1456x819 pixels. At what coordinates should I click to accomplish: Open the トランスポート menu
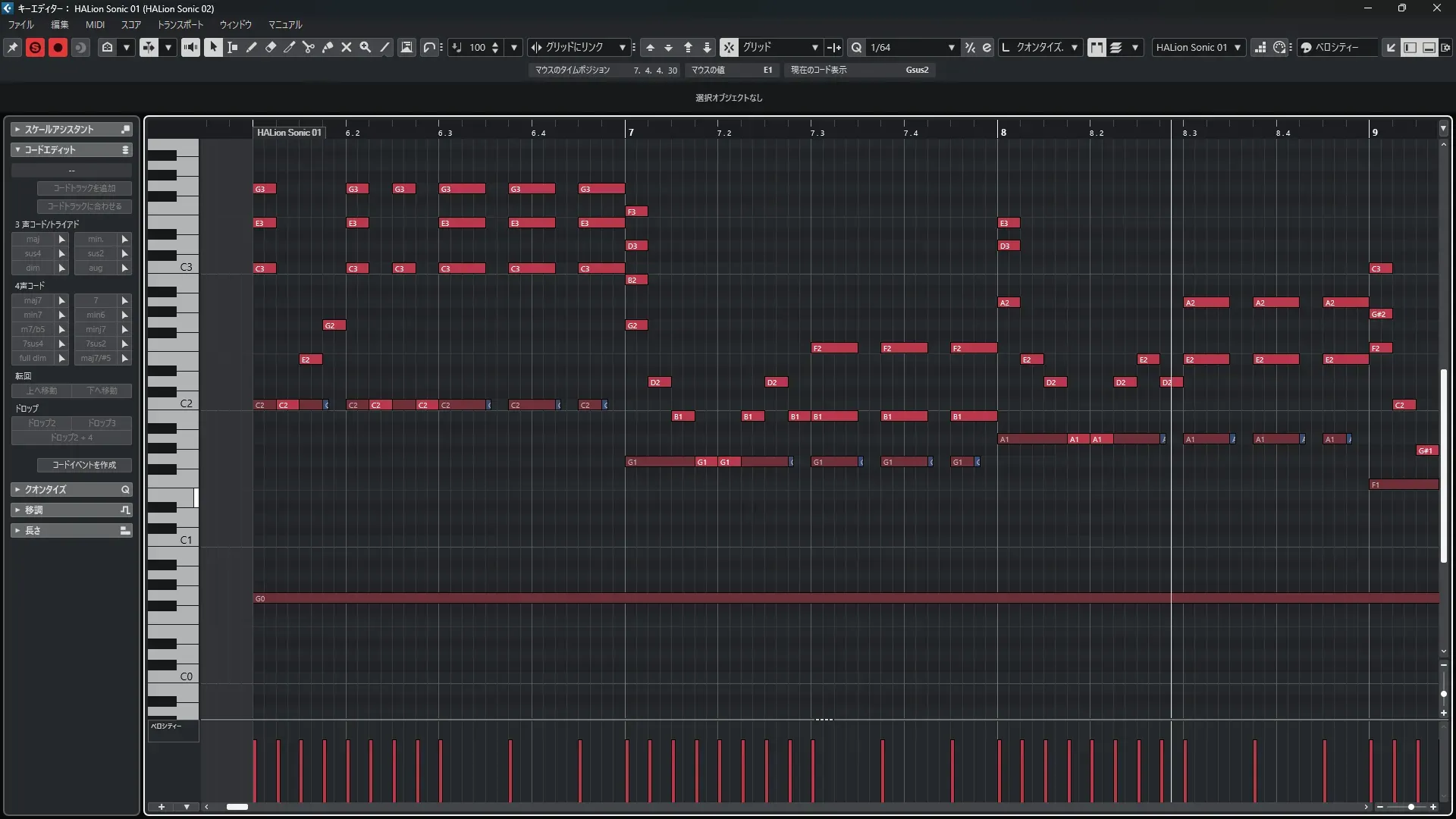180,25
